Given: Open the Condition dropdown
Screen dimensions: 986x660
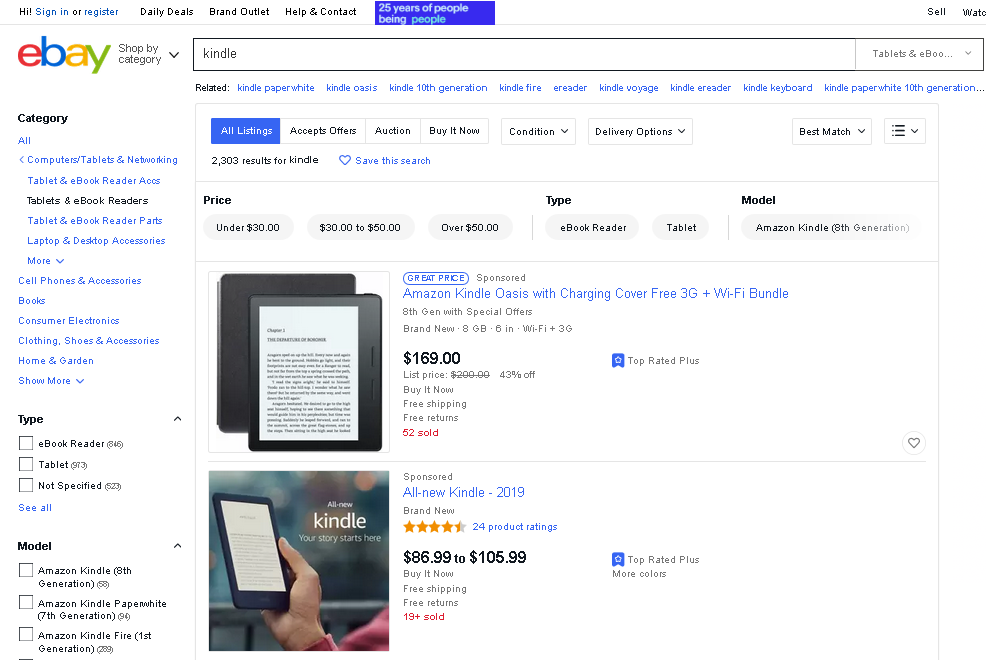Looking at the screenshot, I should pyautogui.click(x=538, y=131).
